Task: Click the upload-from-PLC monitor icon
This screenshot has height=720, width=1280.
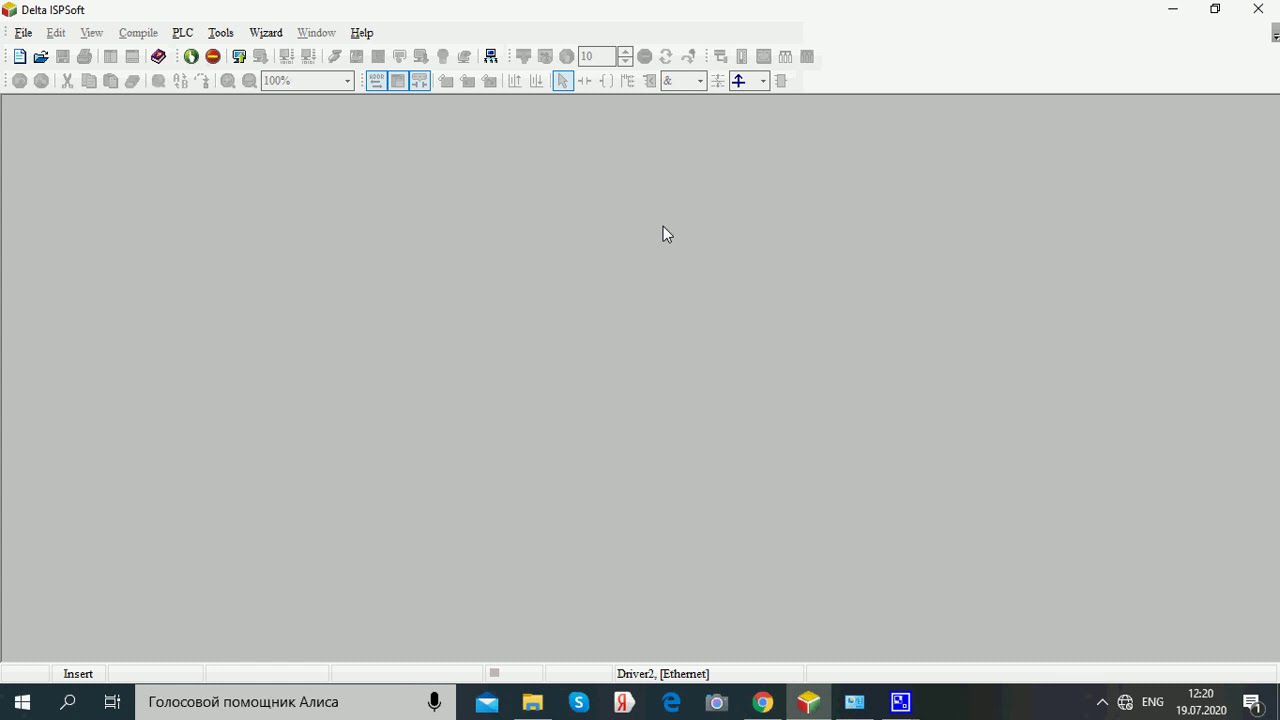Action: (239, 57)
